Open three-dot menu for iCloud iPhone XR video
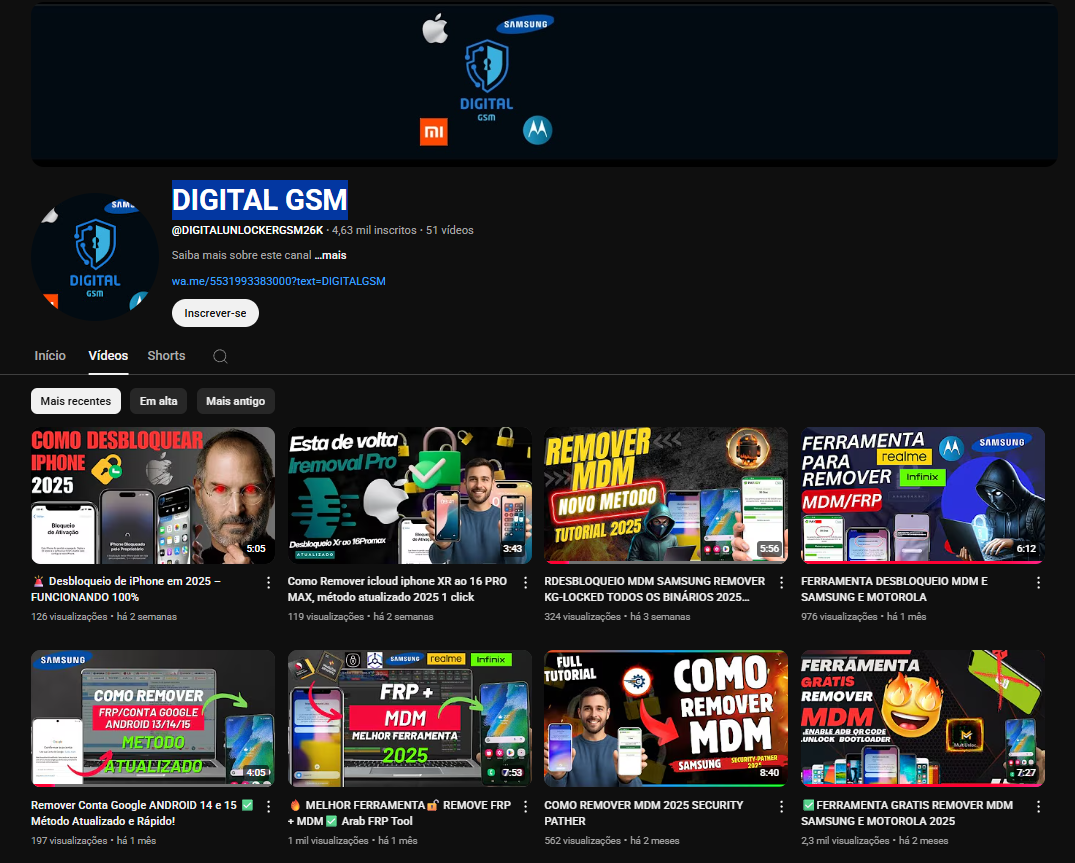This screenshot has width=1075, height=863. point(525,582)
